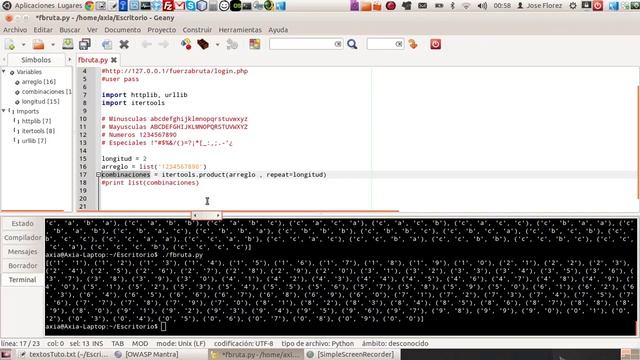The height and width of the screenshot is (360, 640).
Task: Switch to the Estado panel tab
Action: 22,223
